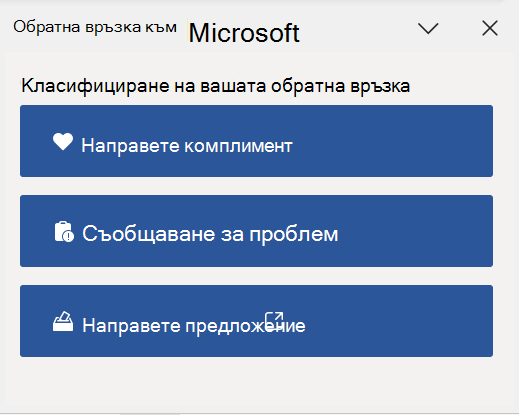The image size is (519, 415).
Task: Click the Microsoft title text
Action: [244, 33]
